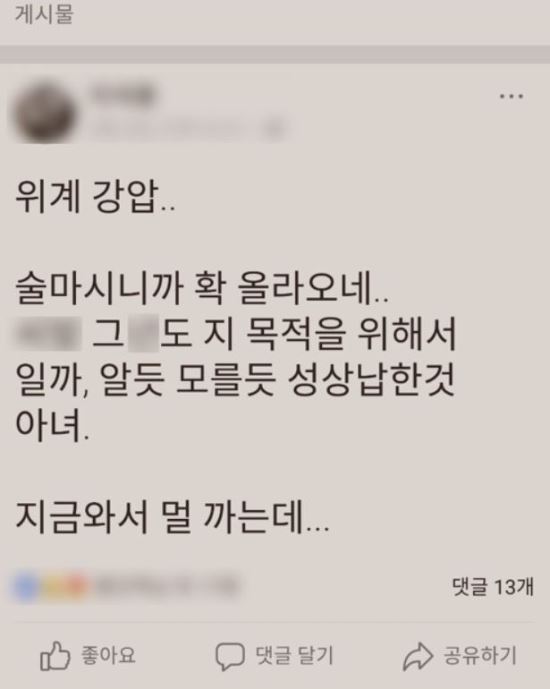Click the line 술마시니까 확 올라오네..
550x689 pixels.
coord(202,288)
